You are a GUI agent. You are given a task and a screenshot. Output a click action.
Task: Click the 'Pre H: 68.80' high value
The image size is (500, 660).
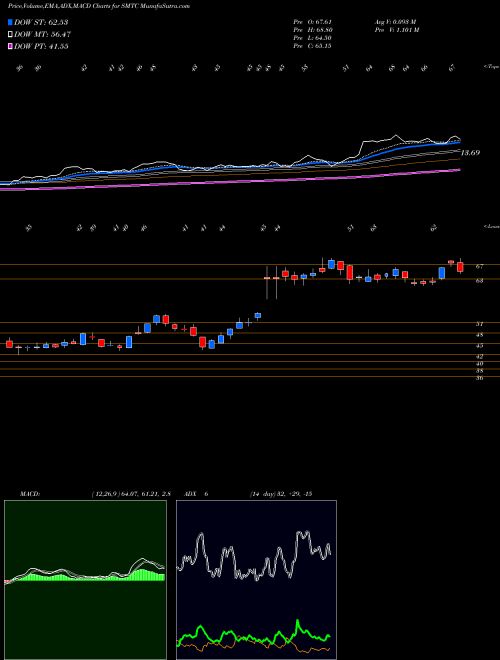point(313,30)
